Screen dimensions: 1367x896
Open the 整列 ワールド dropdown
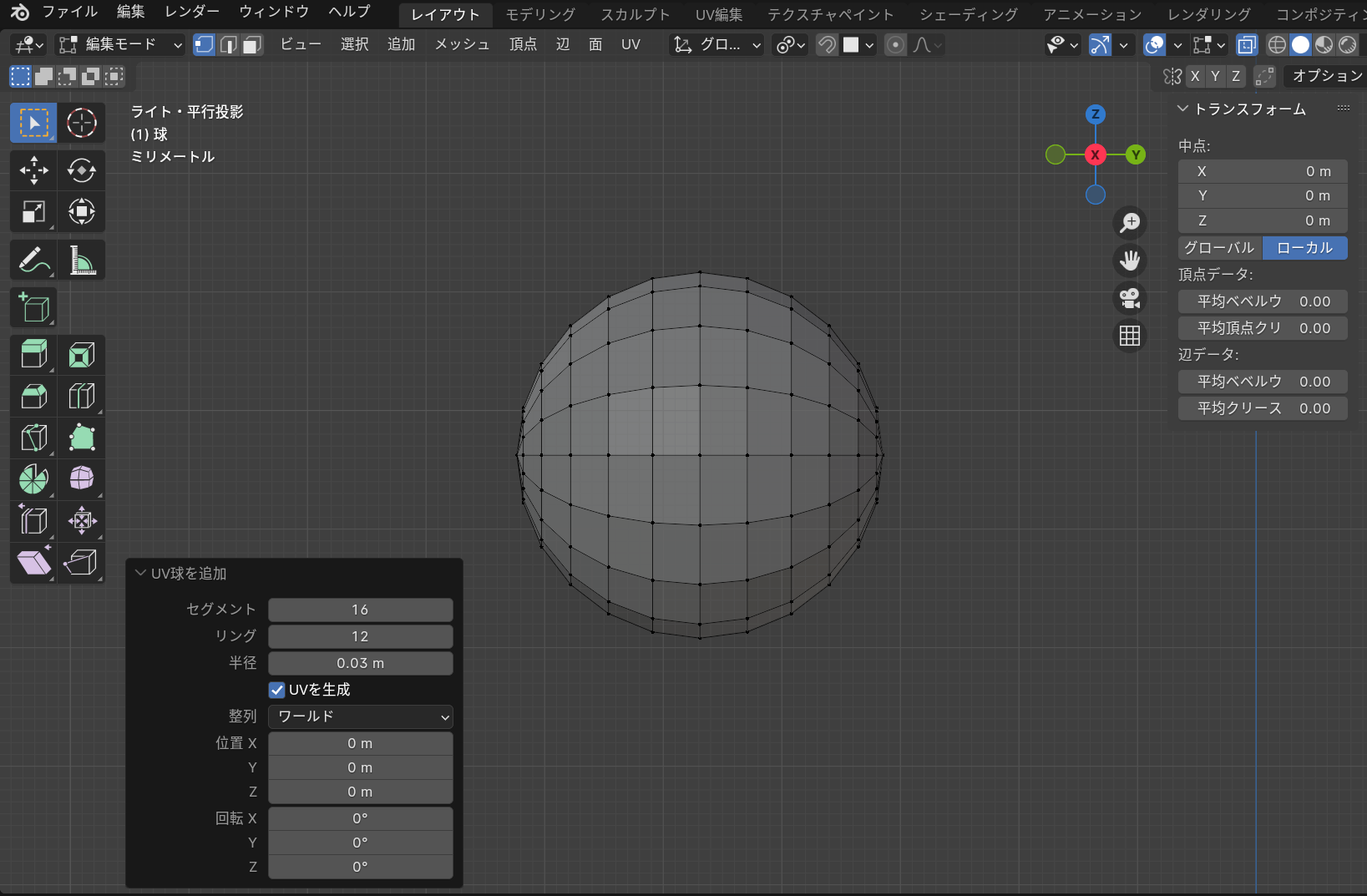pos(360,716)
